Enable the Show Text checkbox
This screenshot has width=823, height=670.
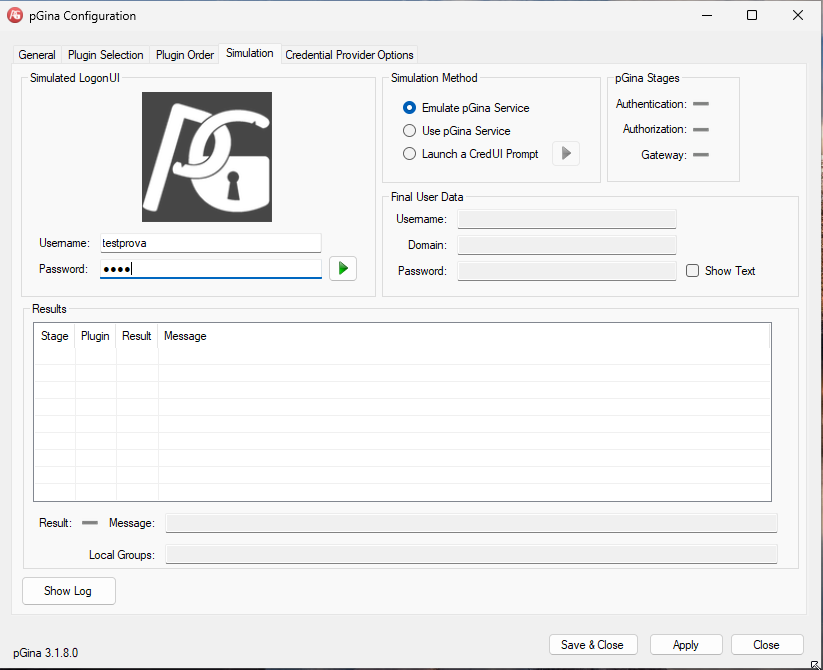[x=692, y=271]
